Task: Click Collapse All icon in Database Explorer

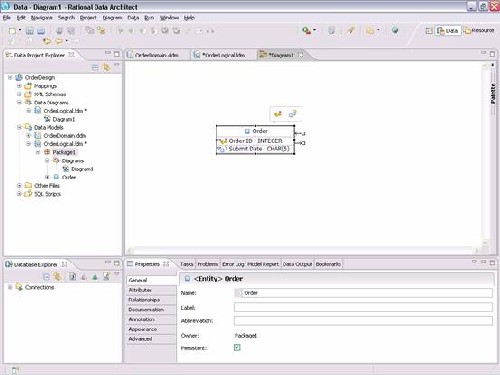Action: click(x=47, y=277)
